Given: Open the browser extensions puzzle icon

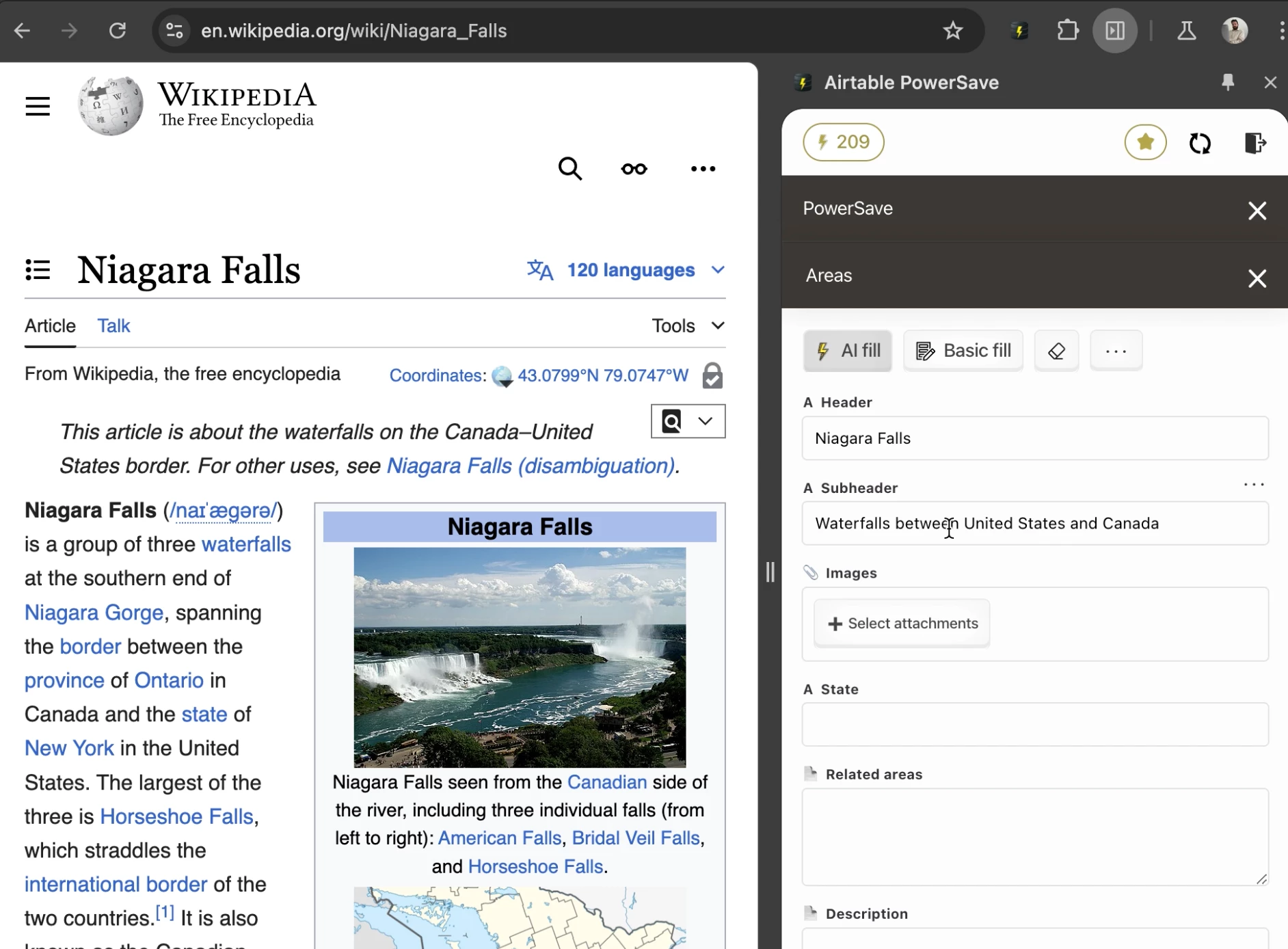Looking at the screenshot, I should pyautogui.click(x=1068, y=31).
